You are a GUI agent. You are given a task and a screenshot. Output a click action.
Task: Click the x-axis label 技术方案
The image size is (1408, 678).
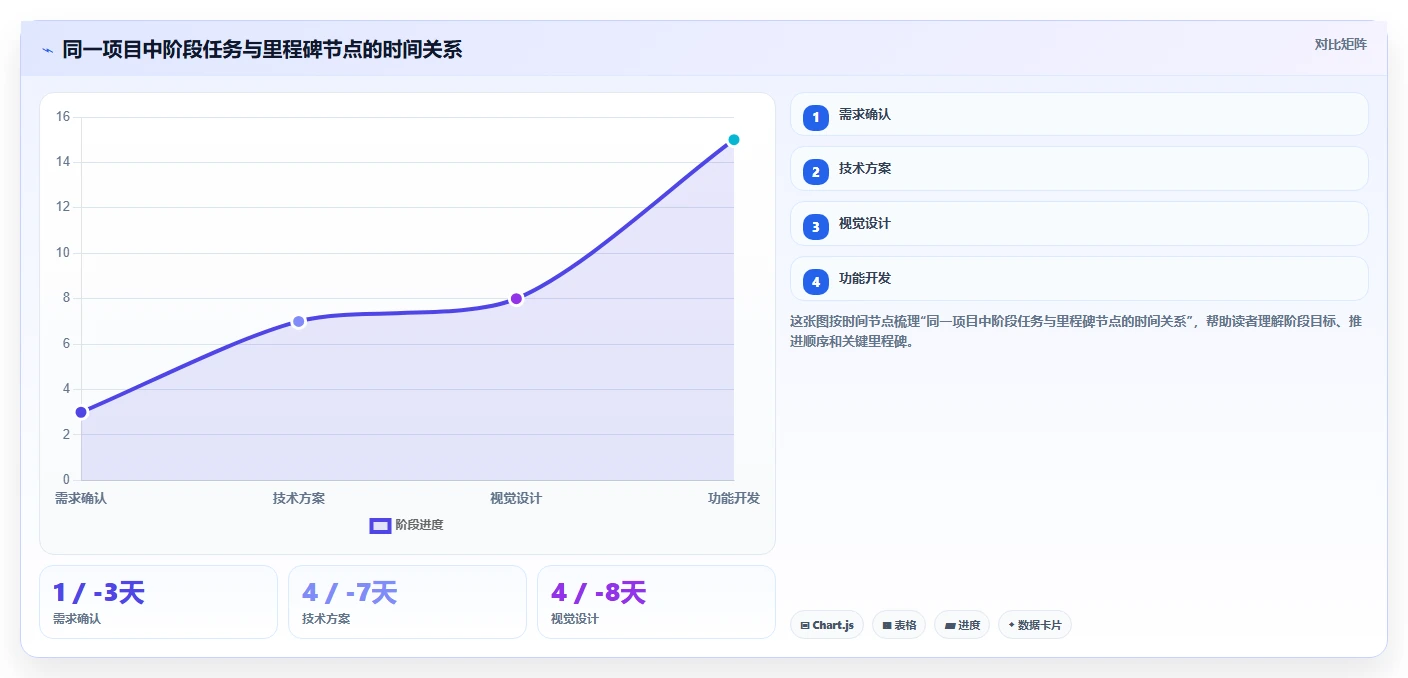tap(298, 498)
